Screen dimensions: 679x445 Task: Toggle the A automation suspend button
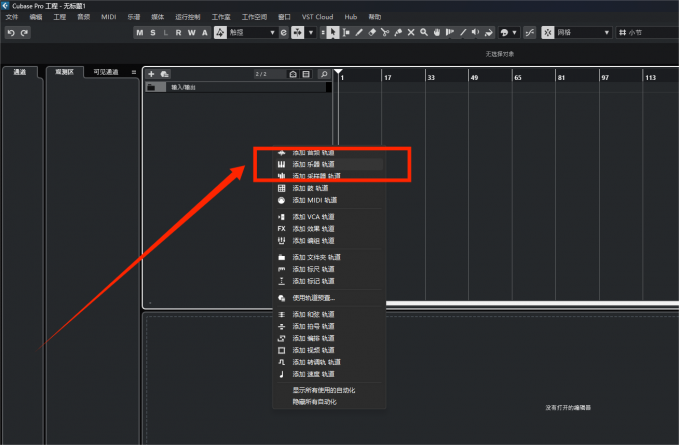coord(204,32)
